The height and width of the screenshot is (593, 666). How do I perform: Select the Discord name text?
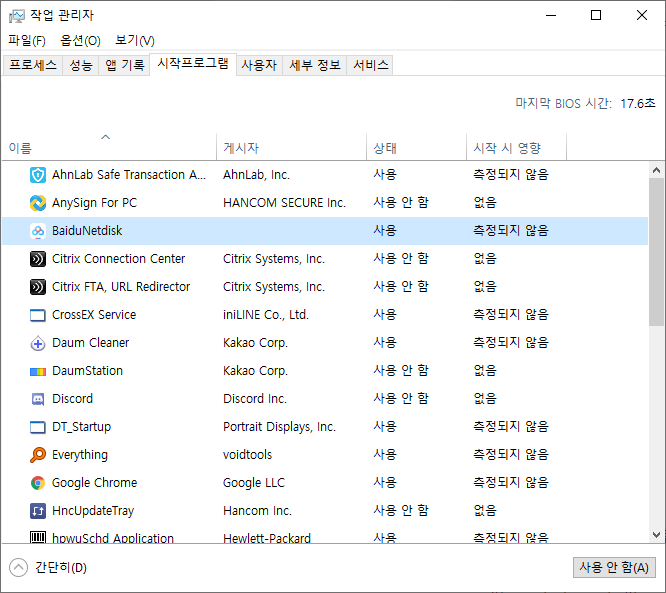[x=72, y=399]
